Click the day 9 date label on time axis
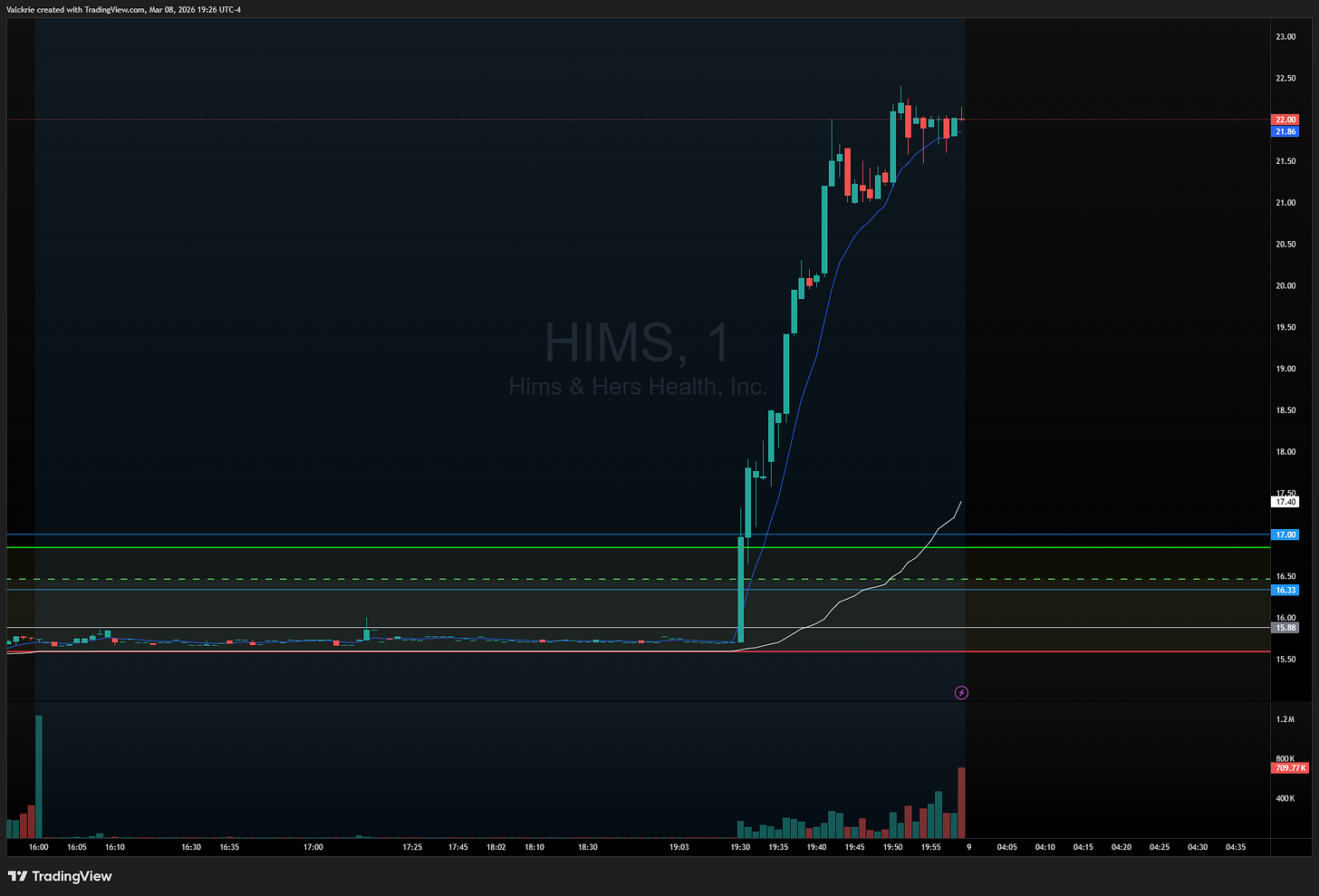This screenshot has width=1319, height=896. (968, 847)
